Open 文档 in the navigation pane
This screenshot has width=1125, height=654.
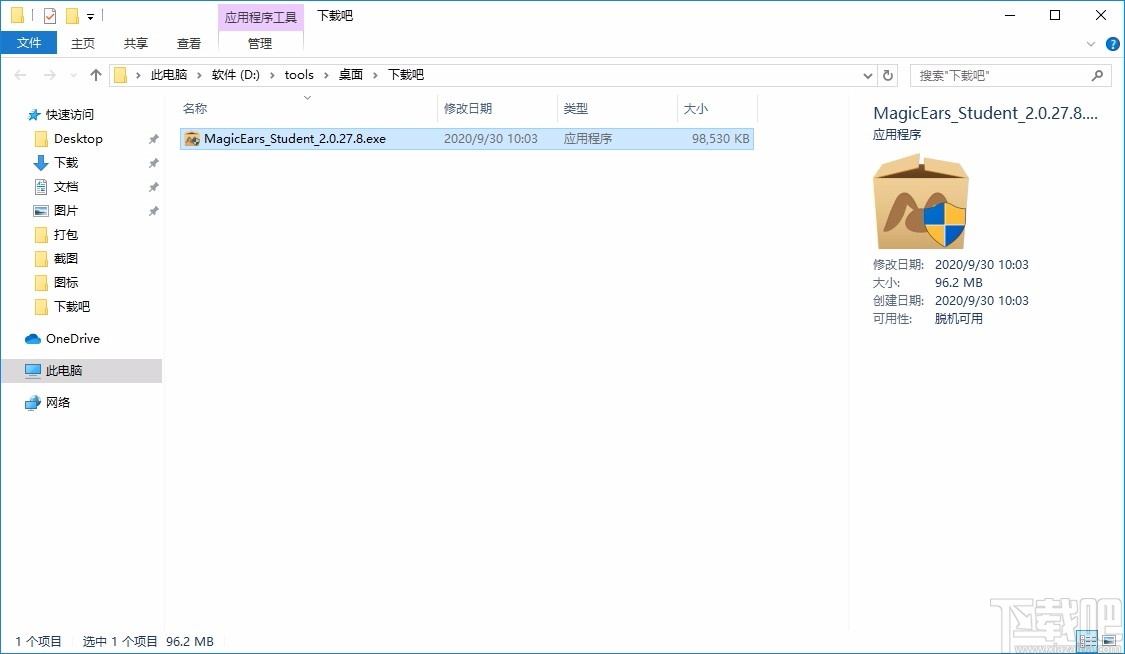click(x=66, y=186)
